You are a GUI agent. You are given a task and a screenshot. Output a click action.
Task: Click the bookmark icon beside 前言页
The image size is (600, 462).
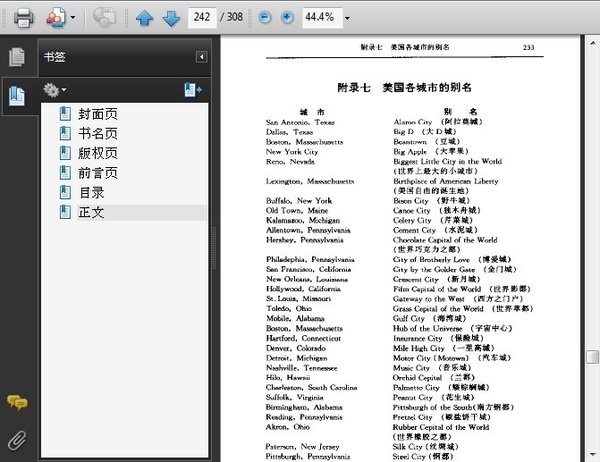click(65, 173)
